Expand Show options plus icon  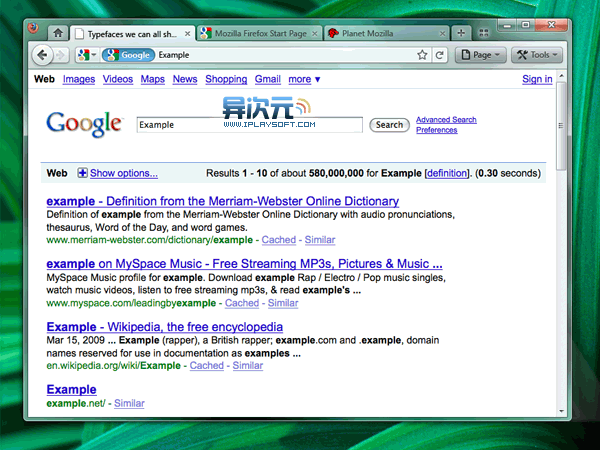82,173
